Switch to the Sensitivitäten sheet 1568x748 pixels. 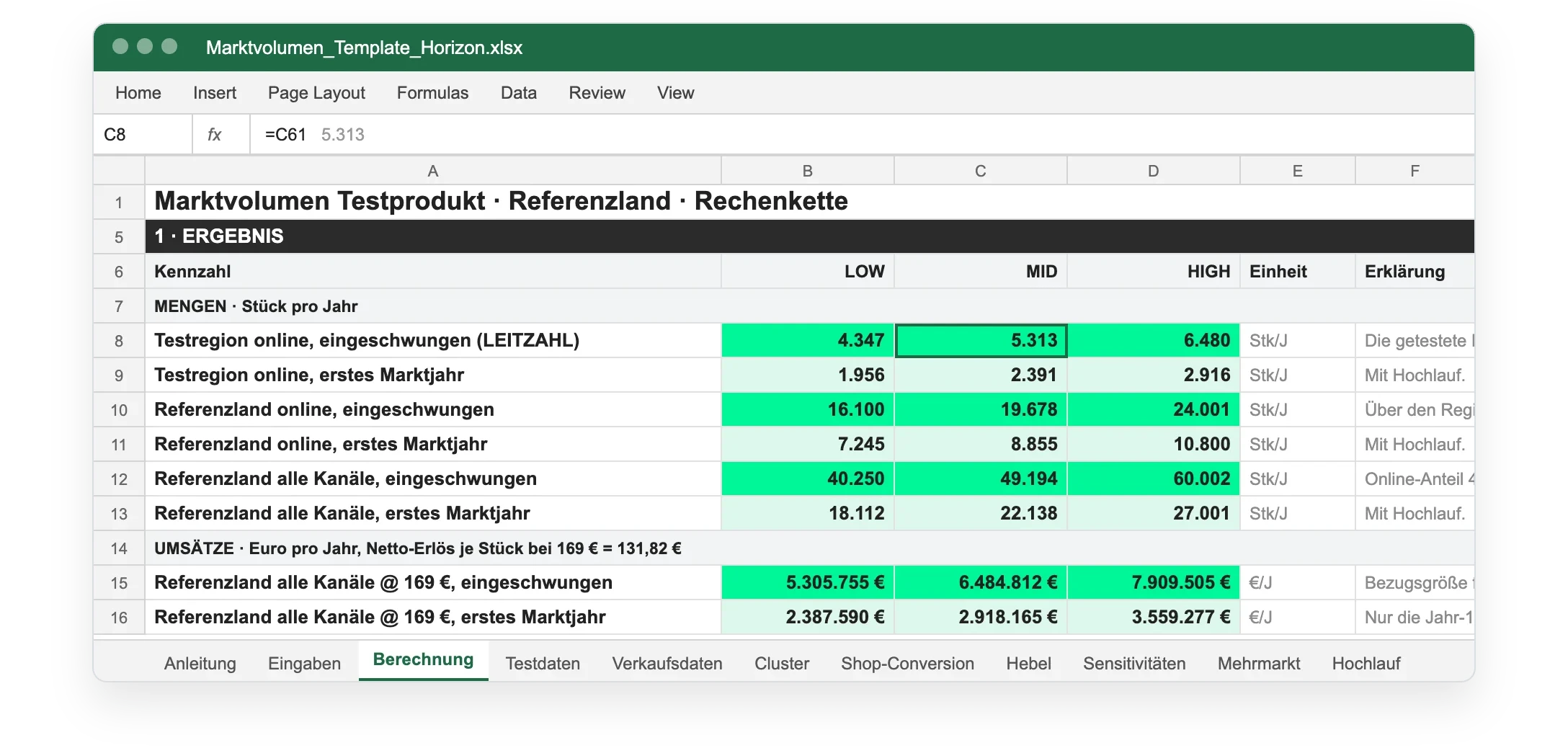[x=1134, y=664]
